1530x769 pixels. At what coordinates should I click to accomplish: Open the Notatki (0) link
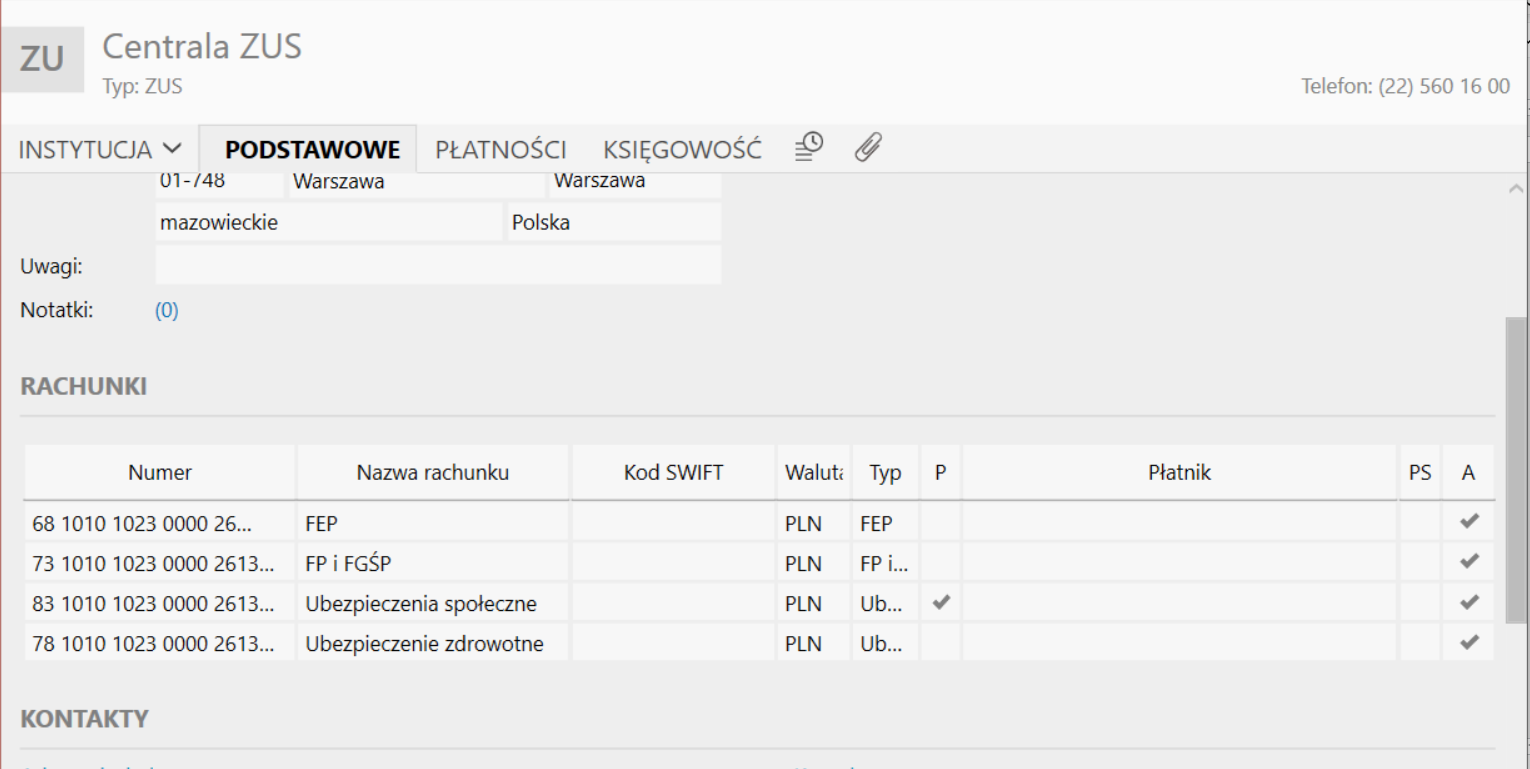167,311
